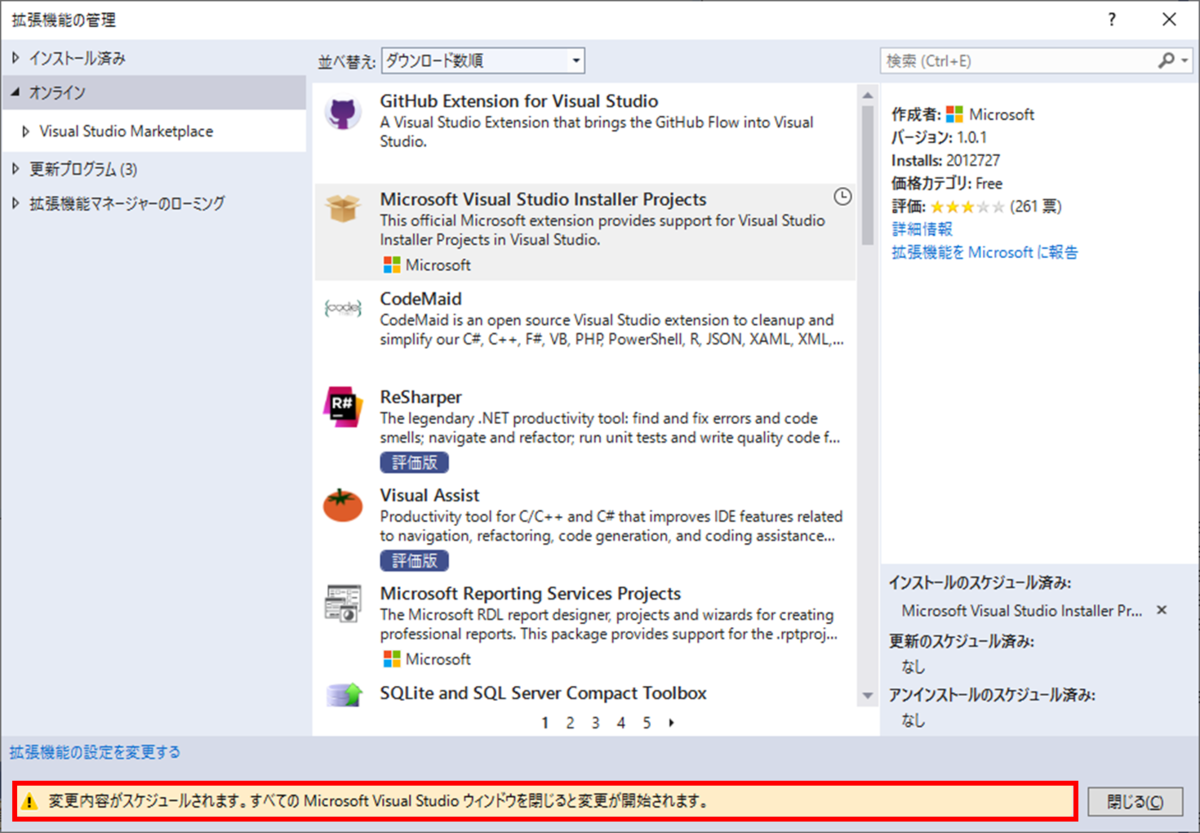This screenshot has width=1200, height=833.
Task: Click the Reporting Services Projects icon
Action: (x=343, y=604)
